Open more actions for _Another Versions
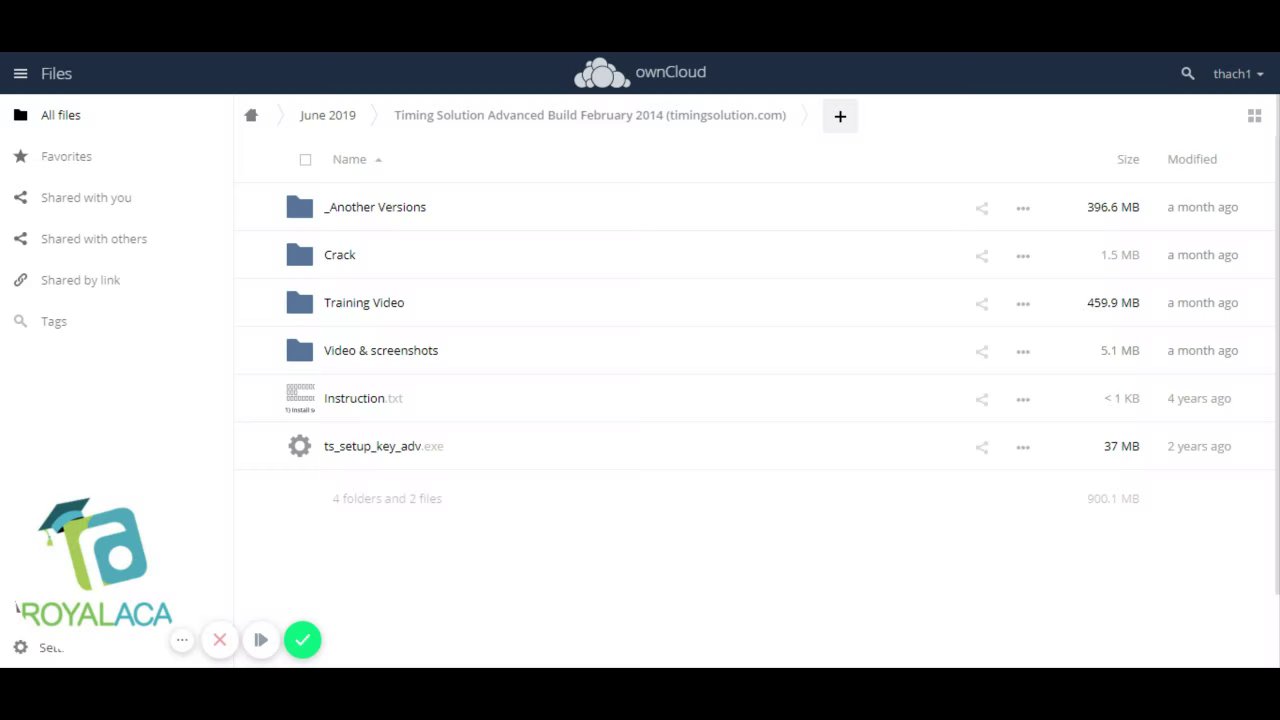1280x720 pixels. click(x=1023, y=208)
